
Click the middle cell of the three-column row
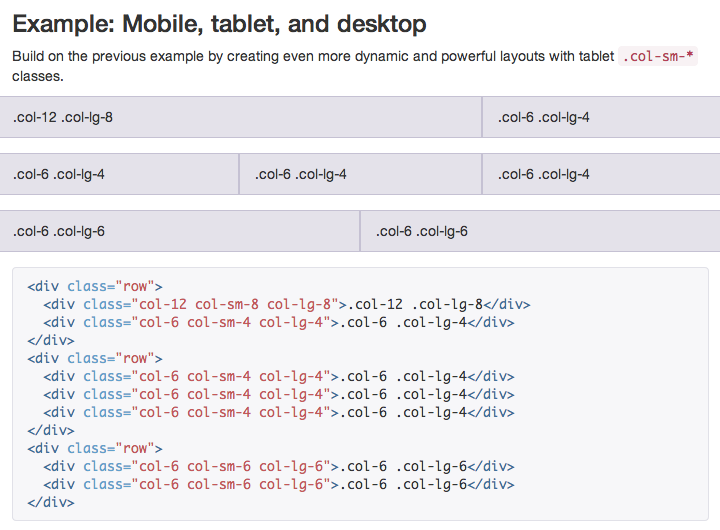tap(360, 174)
